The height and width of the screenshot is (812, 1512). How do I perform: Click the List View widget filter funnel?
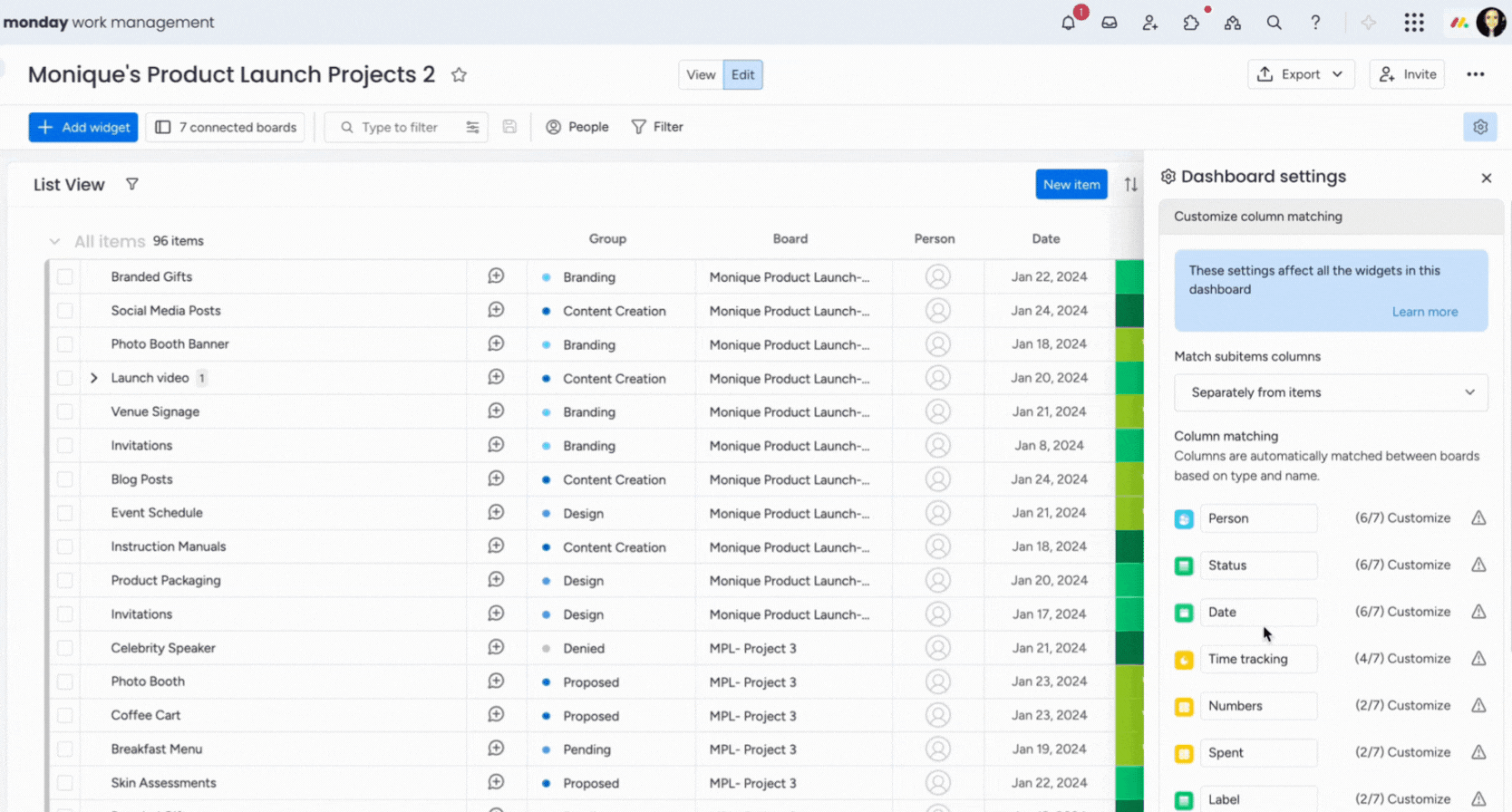tap(132, 185)
